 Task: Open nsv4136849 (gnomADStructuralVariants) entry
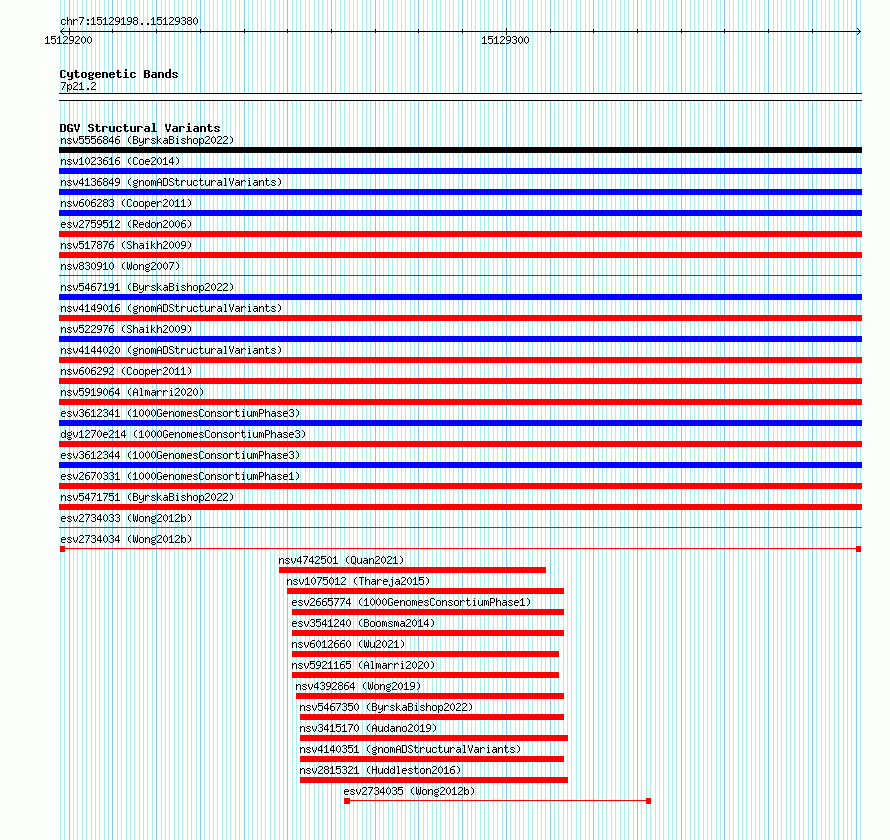171,182
